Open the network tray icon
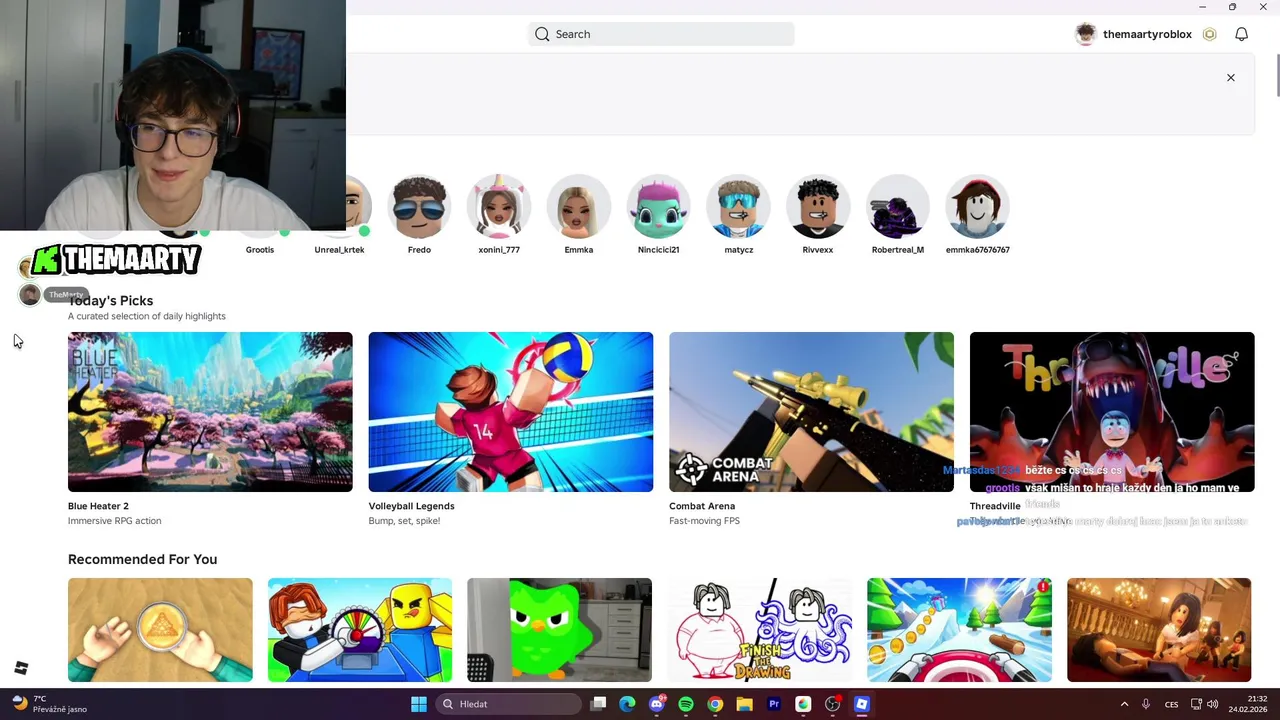The image size is (1280, 720). click(x=1196, y=704)
